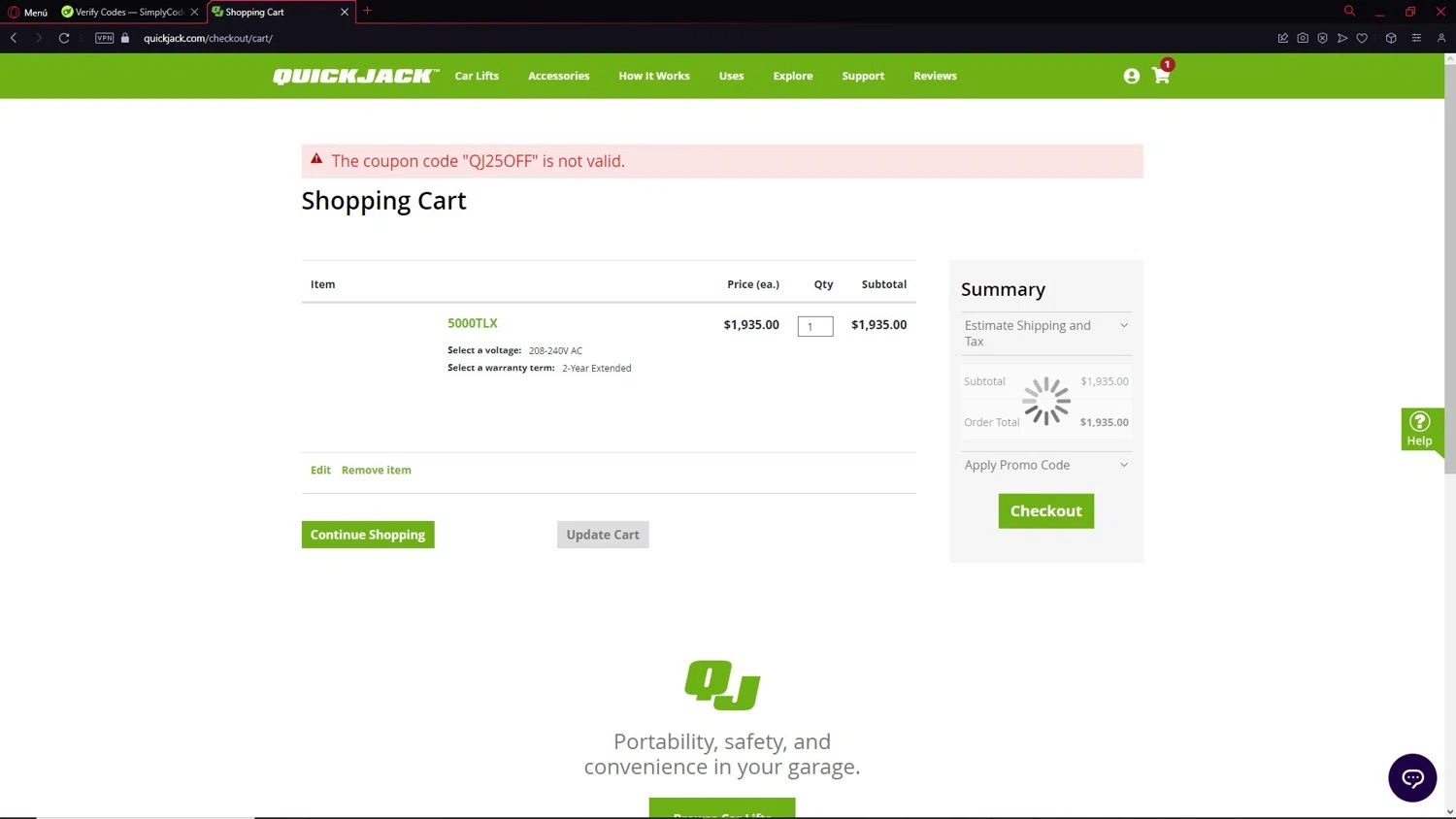Open the shopping cart icon in header
The image size is (1456, 819).
1161,75
